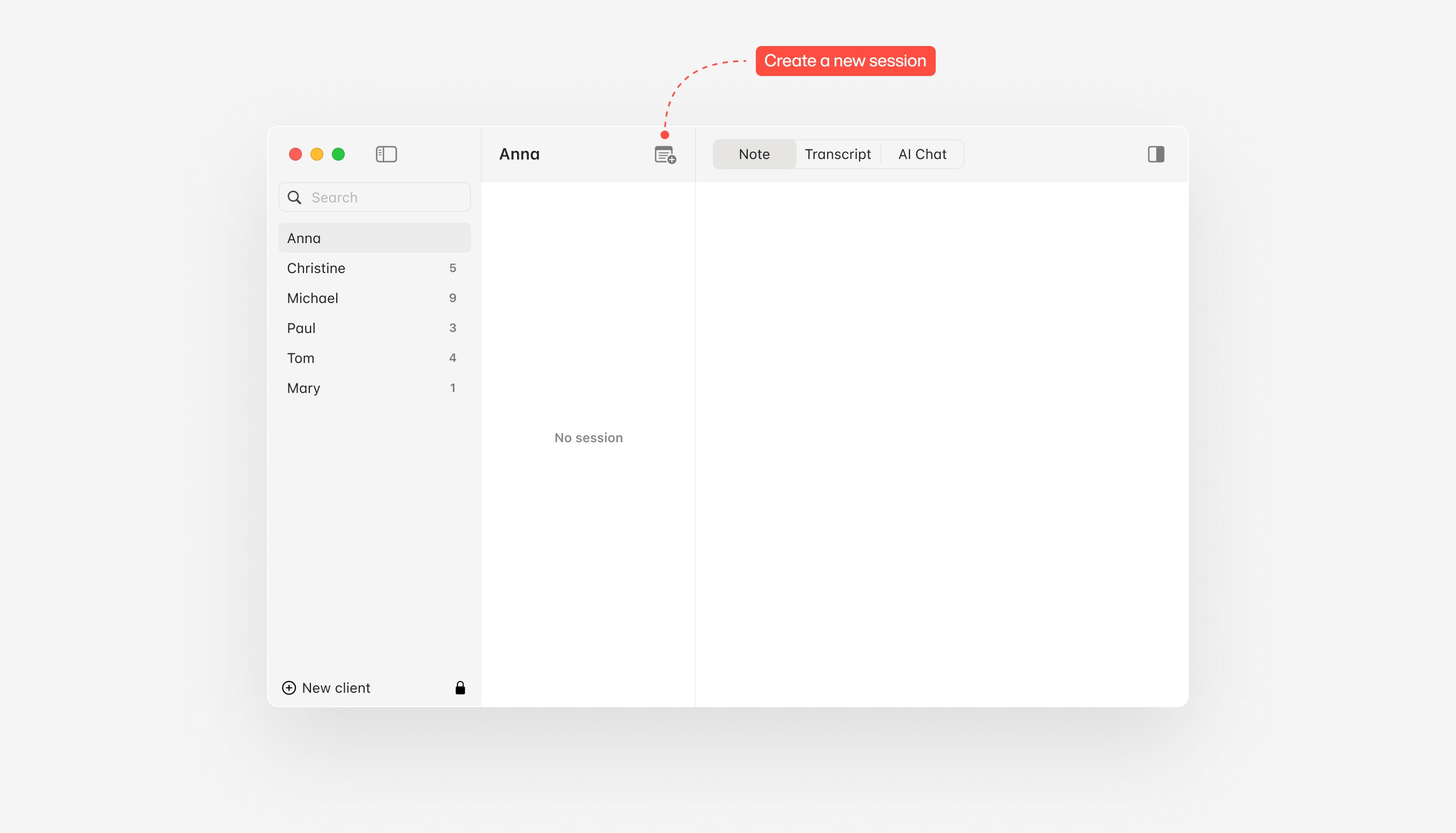Switch to the Transcript tab

tap(837, 154)
